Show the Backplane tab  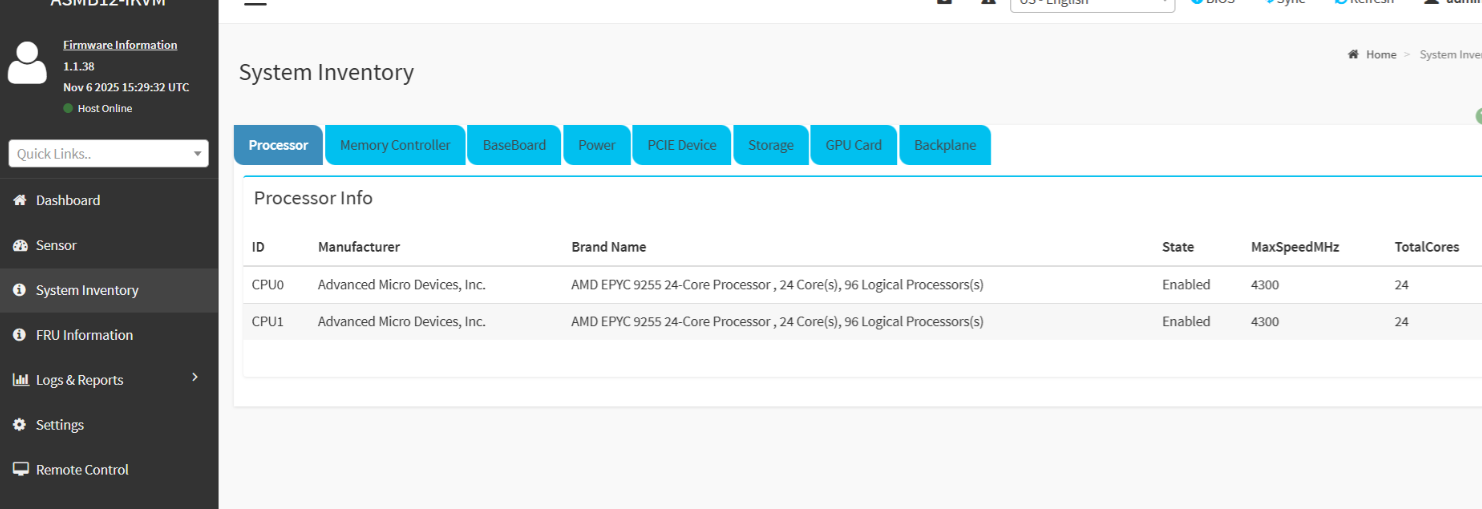coord(944,145)
